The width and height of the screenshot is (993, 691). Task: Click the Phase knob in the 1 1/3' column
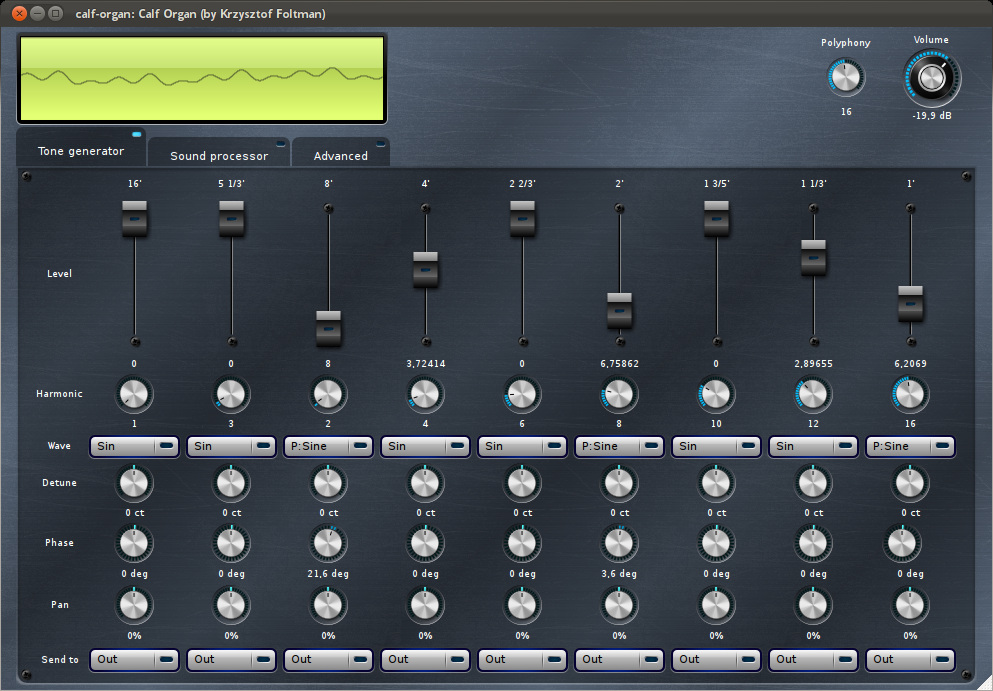(x=813, y=543)
